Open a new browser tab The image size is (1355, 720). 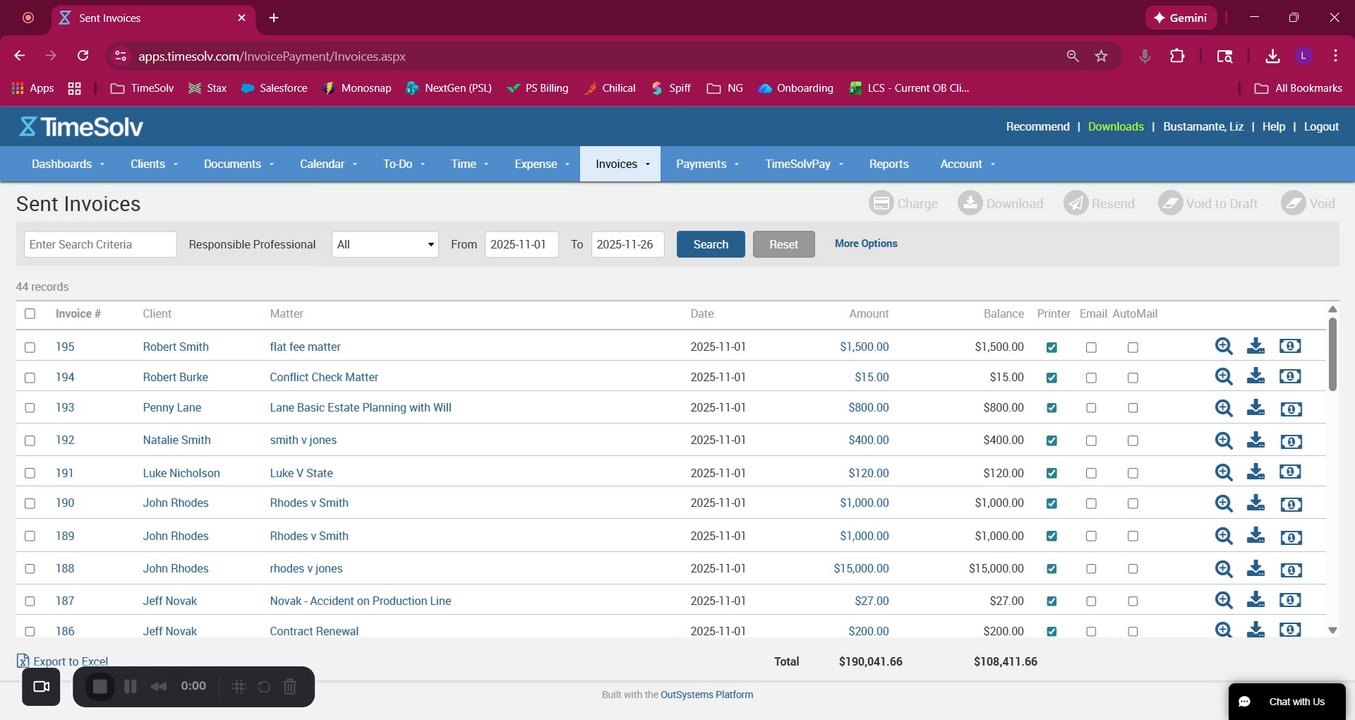point(274,18)
